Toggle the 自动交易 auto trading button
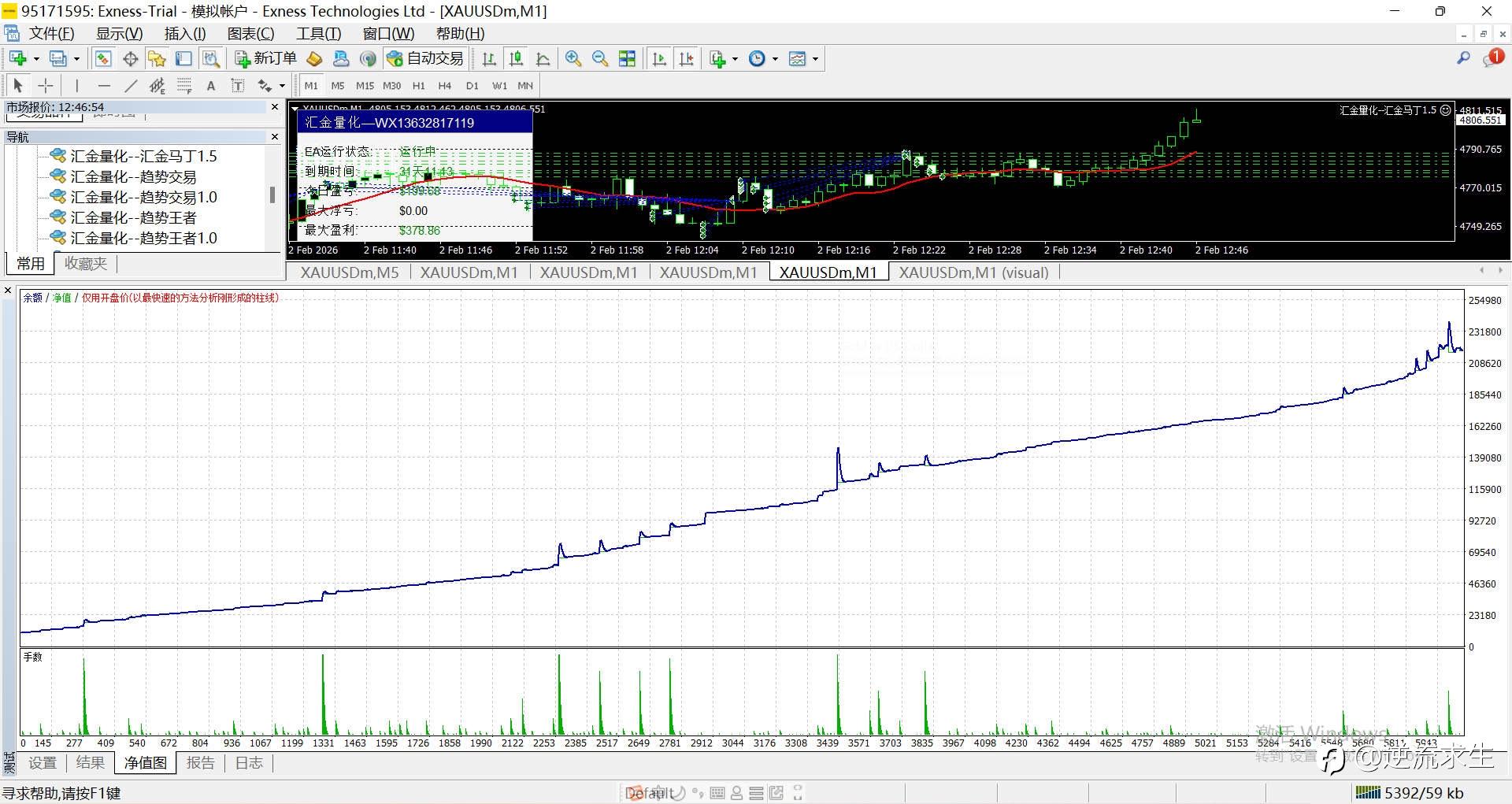The width and height of the screenshot is (1512, 804). coord(426,59)
